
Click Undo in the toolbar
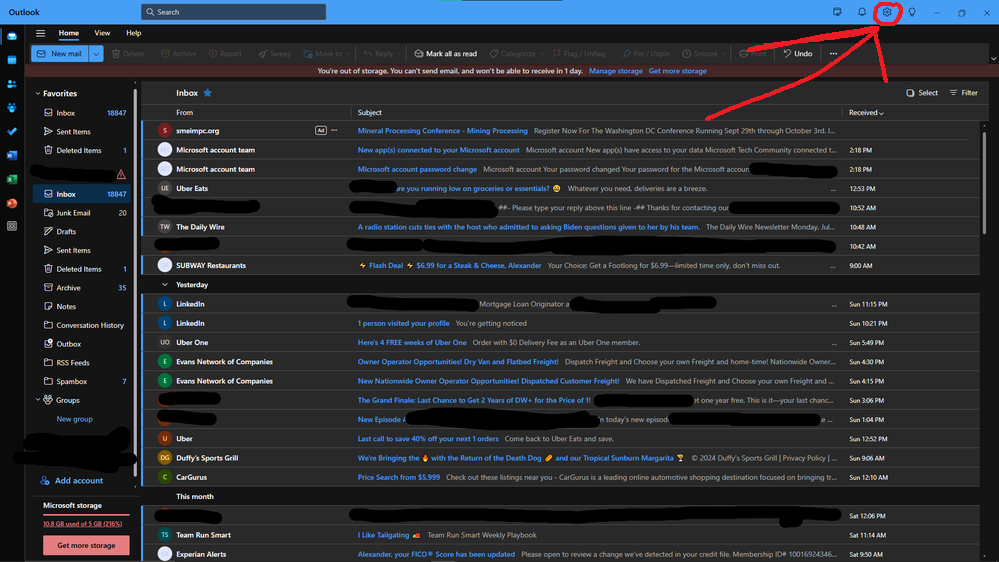coord(798,54)
